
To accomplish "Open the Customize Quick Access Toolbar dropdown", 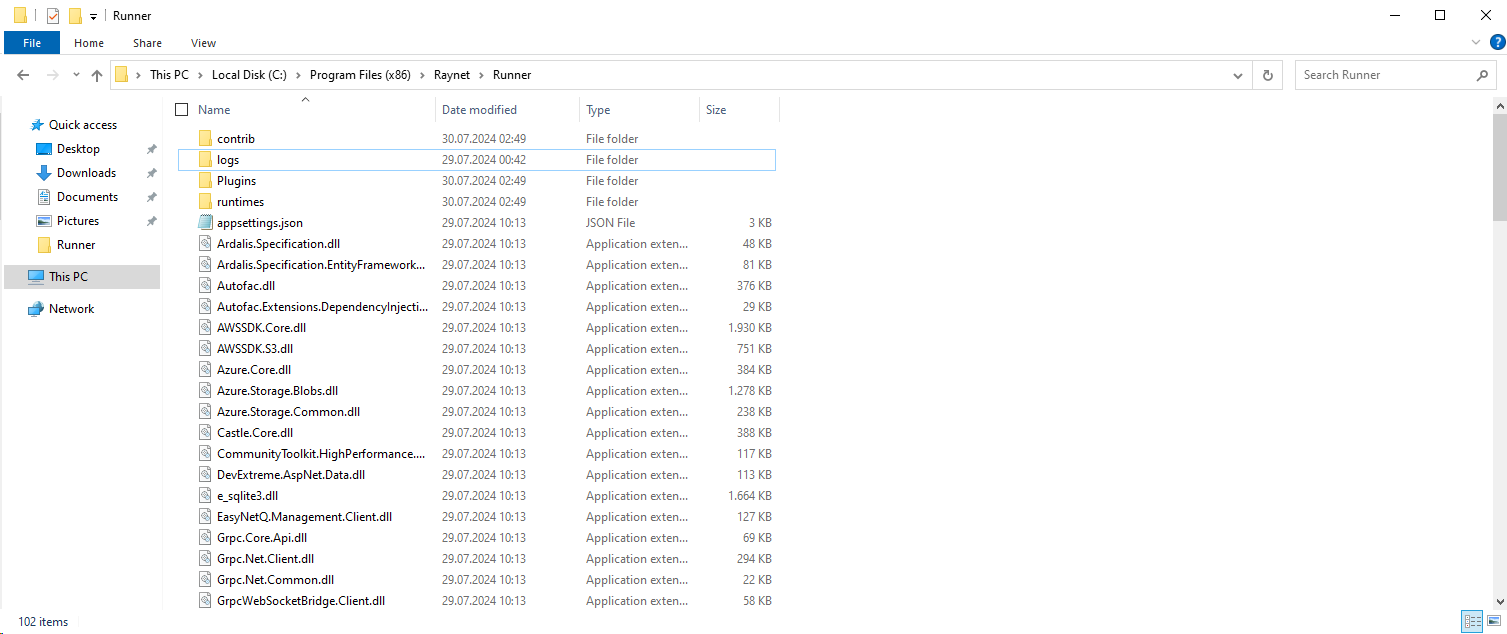I will pos(93,16).
